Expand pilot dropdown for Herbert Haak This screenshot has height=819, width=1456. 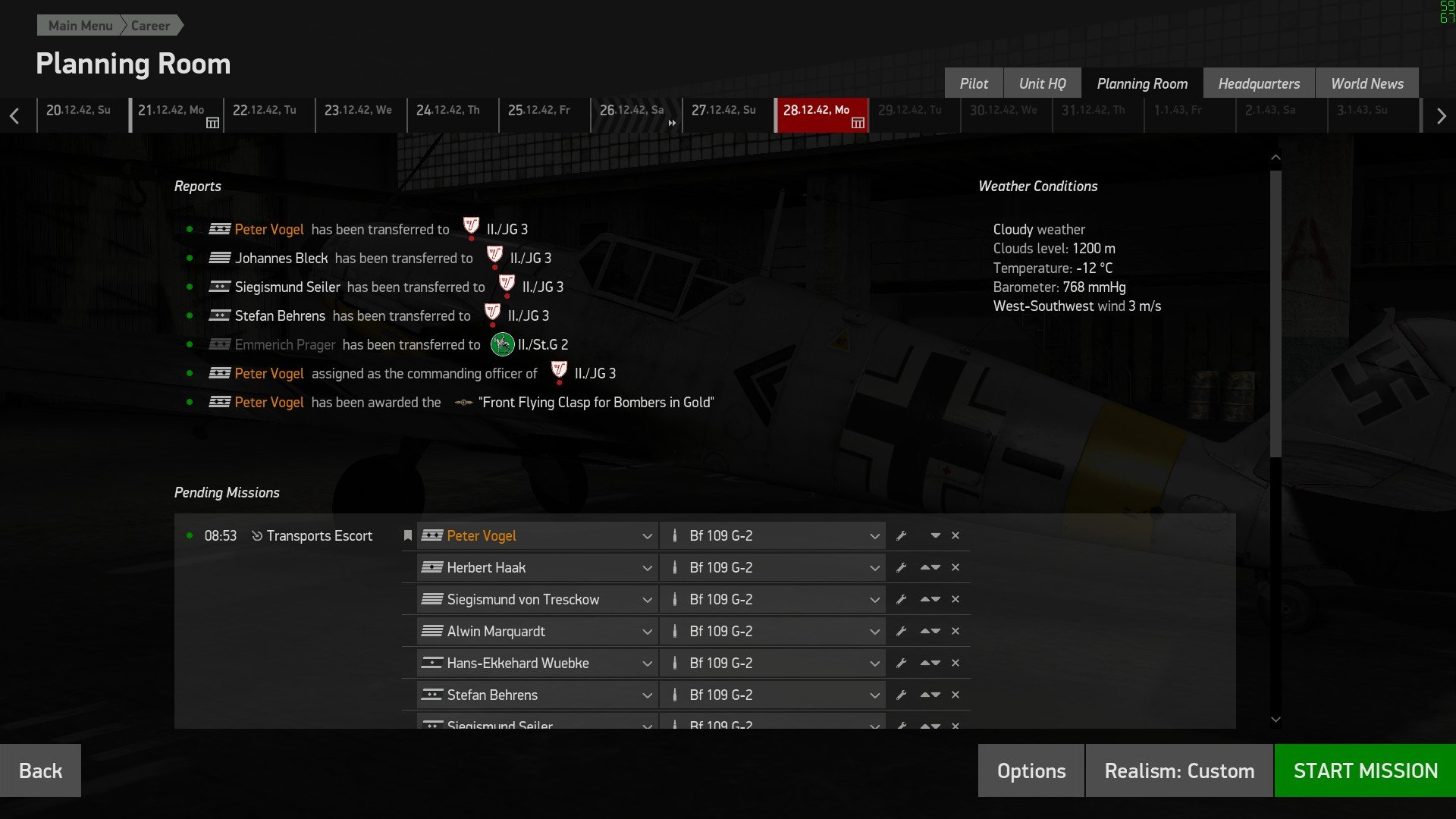coord(647,568)
